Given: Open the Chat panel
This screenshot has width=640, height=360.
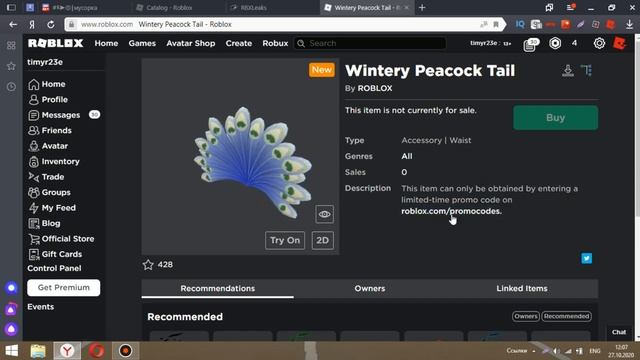Looking at the screenshot, I should (x=619, y=332).
